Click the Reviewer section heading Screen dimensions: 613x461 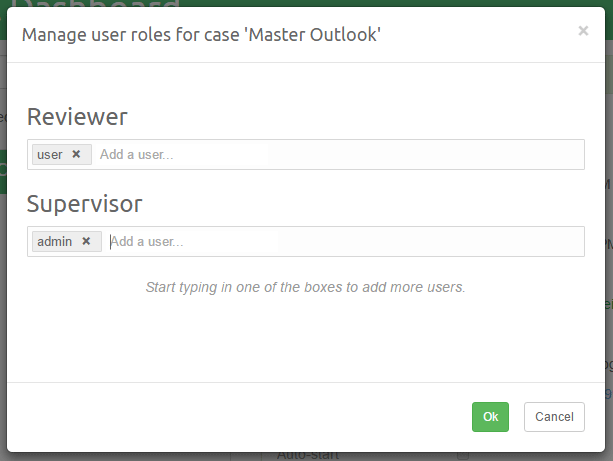tap(77, 117)
